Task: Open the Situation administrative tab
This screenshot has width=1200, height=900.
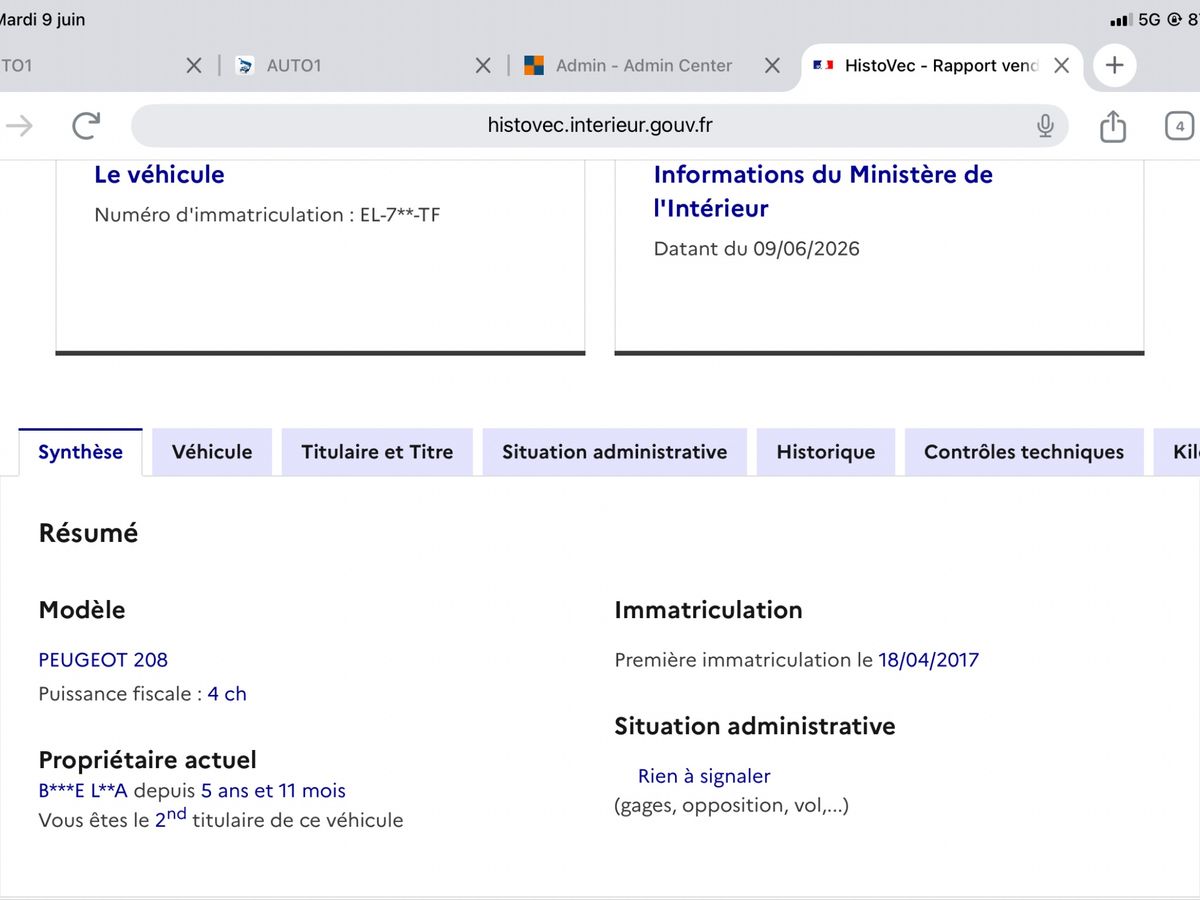Action: point(615,452)
